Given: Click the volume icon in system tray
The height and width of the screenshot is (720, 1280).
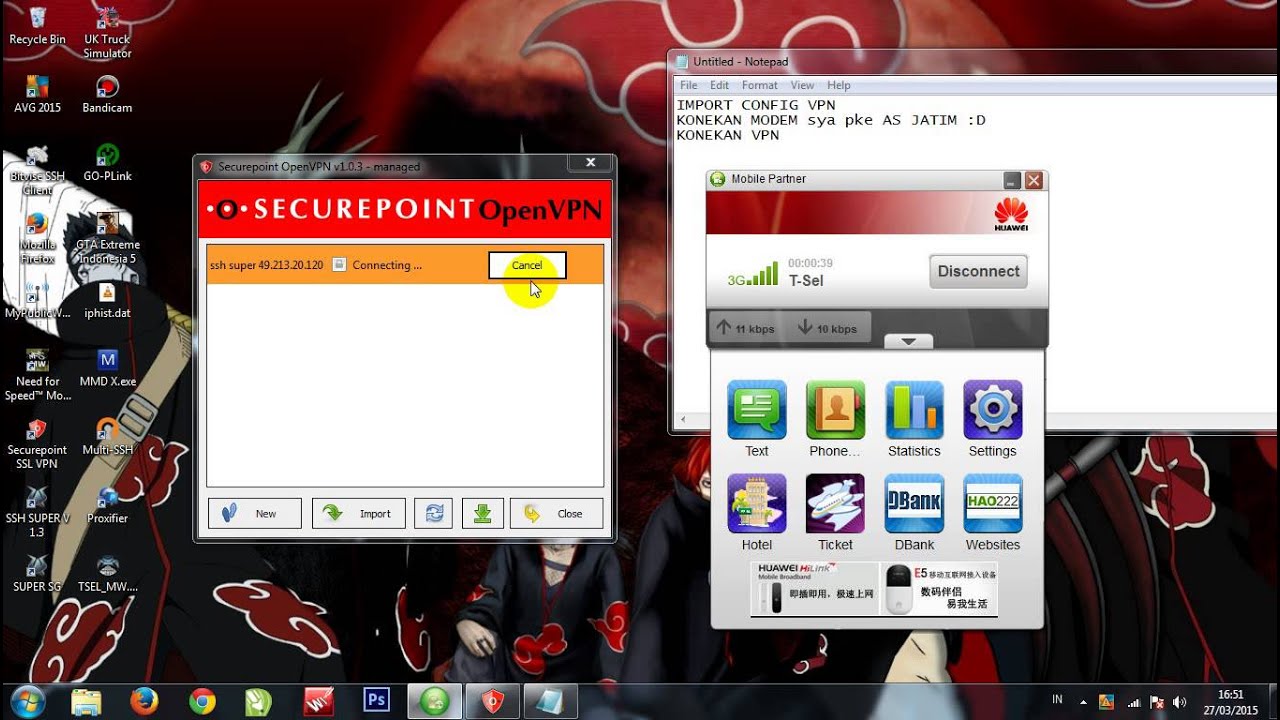Looking at the screenshot, I should click(1179, 702).
